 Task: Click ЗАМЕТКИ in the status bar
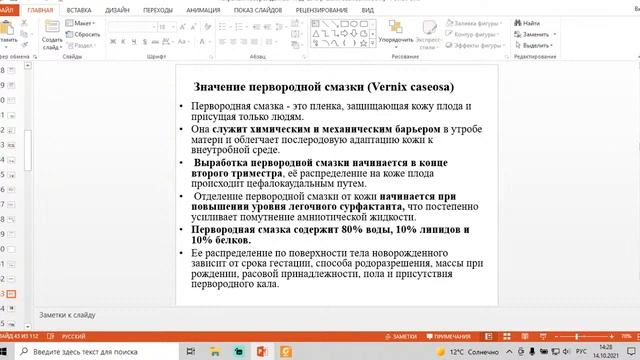click(x=401, y=336)
